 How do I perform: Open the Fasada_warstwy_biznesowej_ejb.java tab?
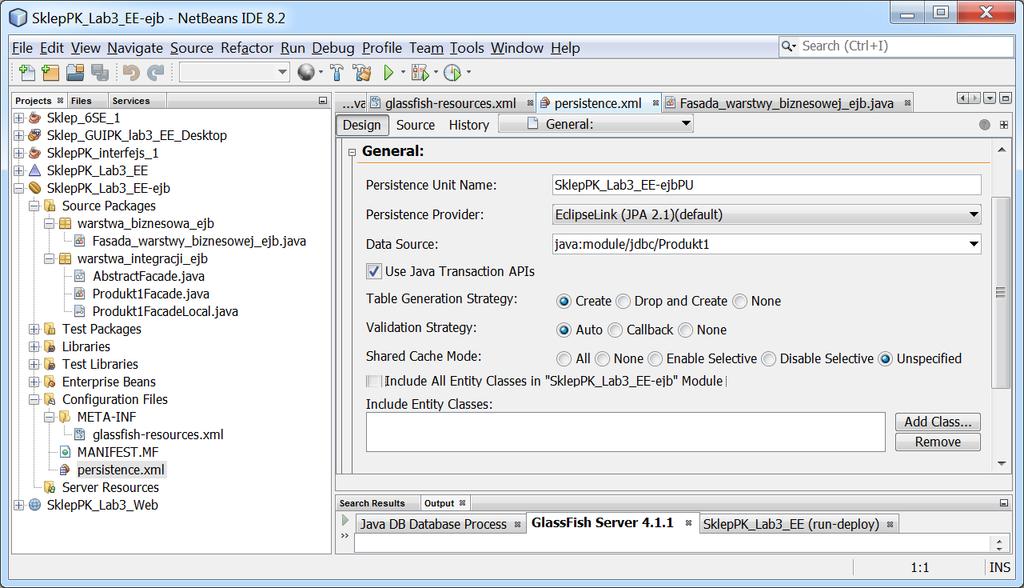click(x=786, y=103)
